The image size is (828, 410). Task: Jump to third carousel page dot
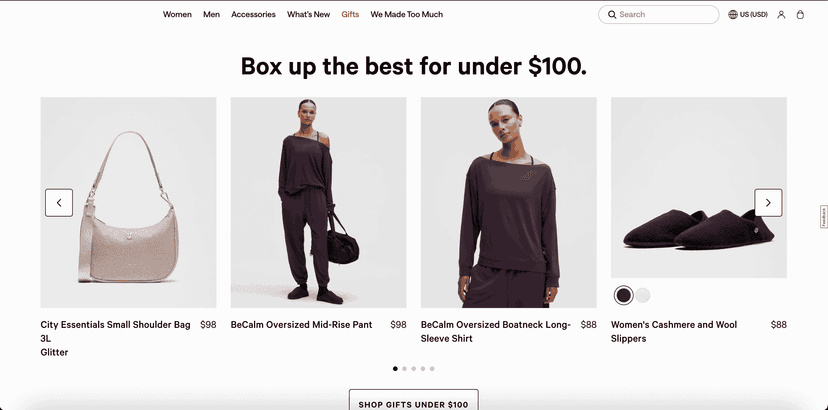pyautogui.click(x=413, y=369)
